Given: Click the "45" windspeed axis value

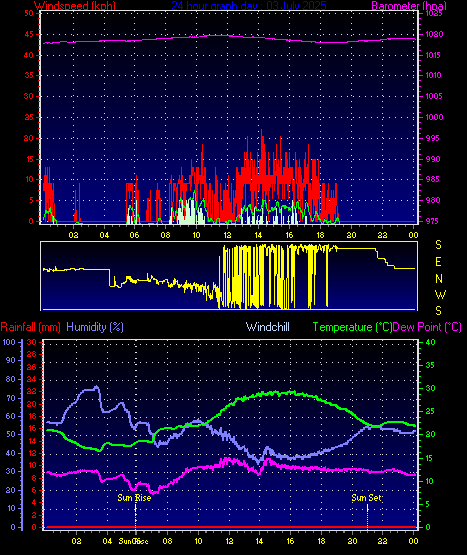Looking at the screenshot, I should (29, 34).
